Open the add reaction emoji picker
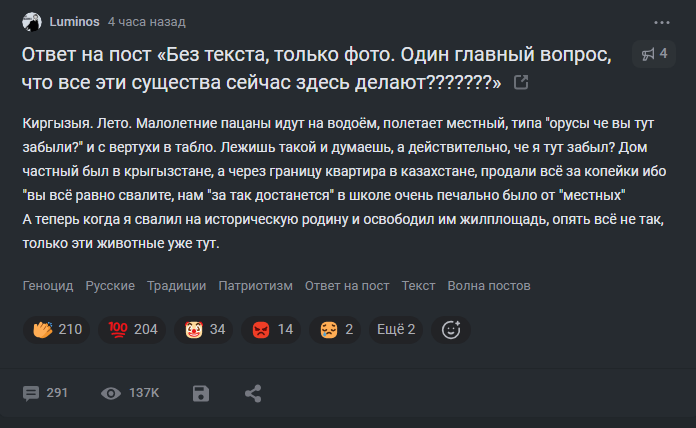 [451, 330]
